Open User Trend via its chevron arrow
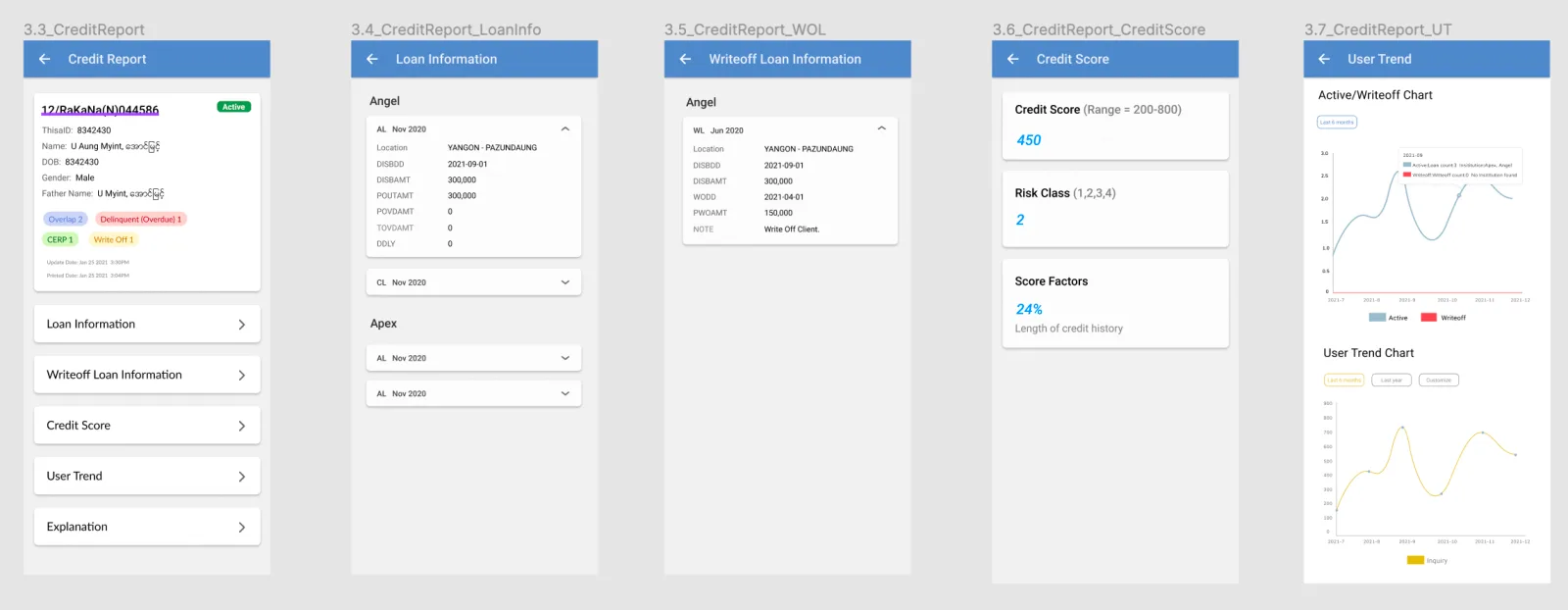This screenshot has height=610, width=1568. [x=242, y=477]
